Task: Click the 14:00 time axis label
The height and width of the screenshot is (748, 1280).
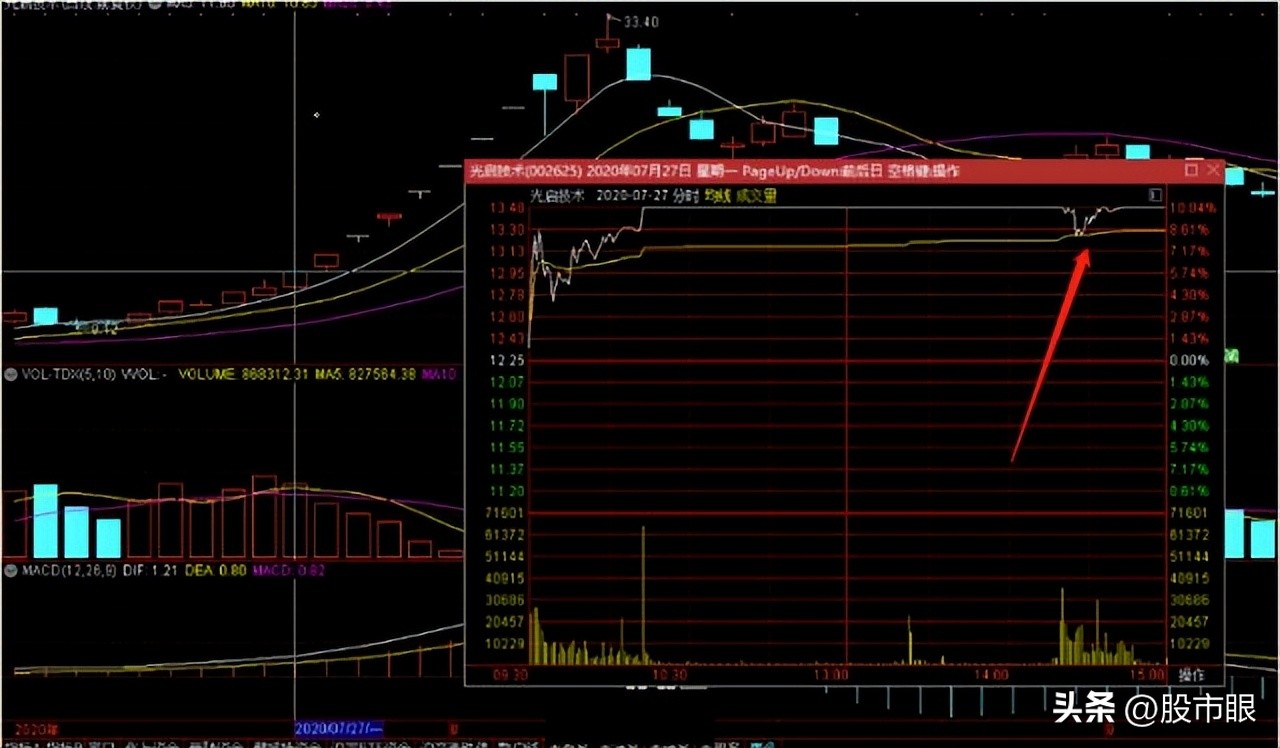Action: (x=991, y=674)
